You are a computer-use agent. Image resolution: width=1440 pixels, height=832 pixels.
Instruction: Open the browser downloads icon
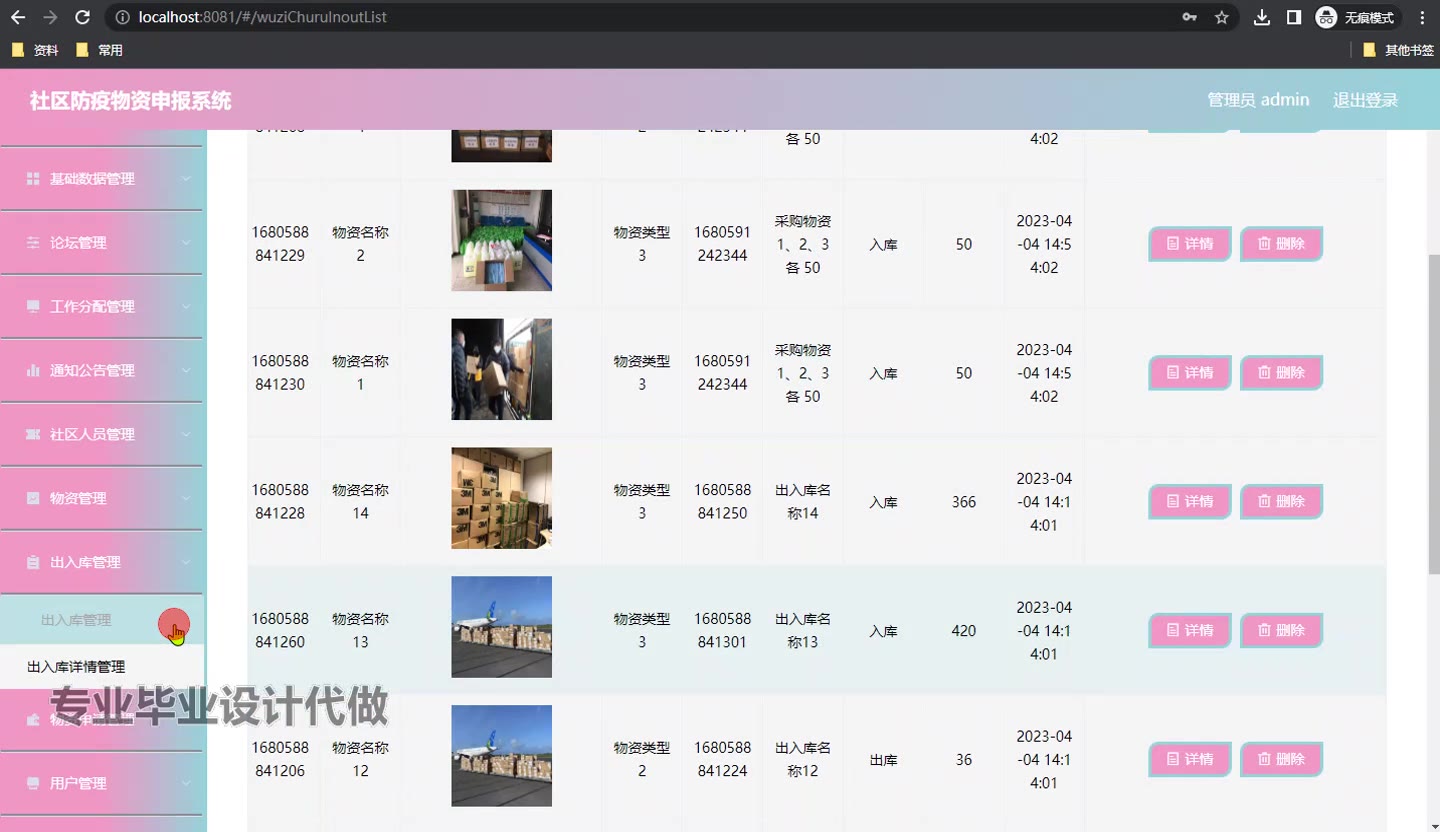[1262, 17]
